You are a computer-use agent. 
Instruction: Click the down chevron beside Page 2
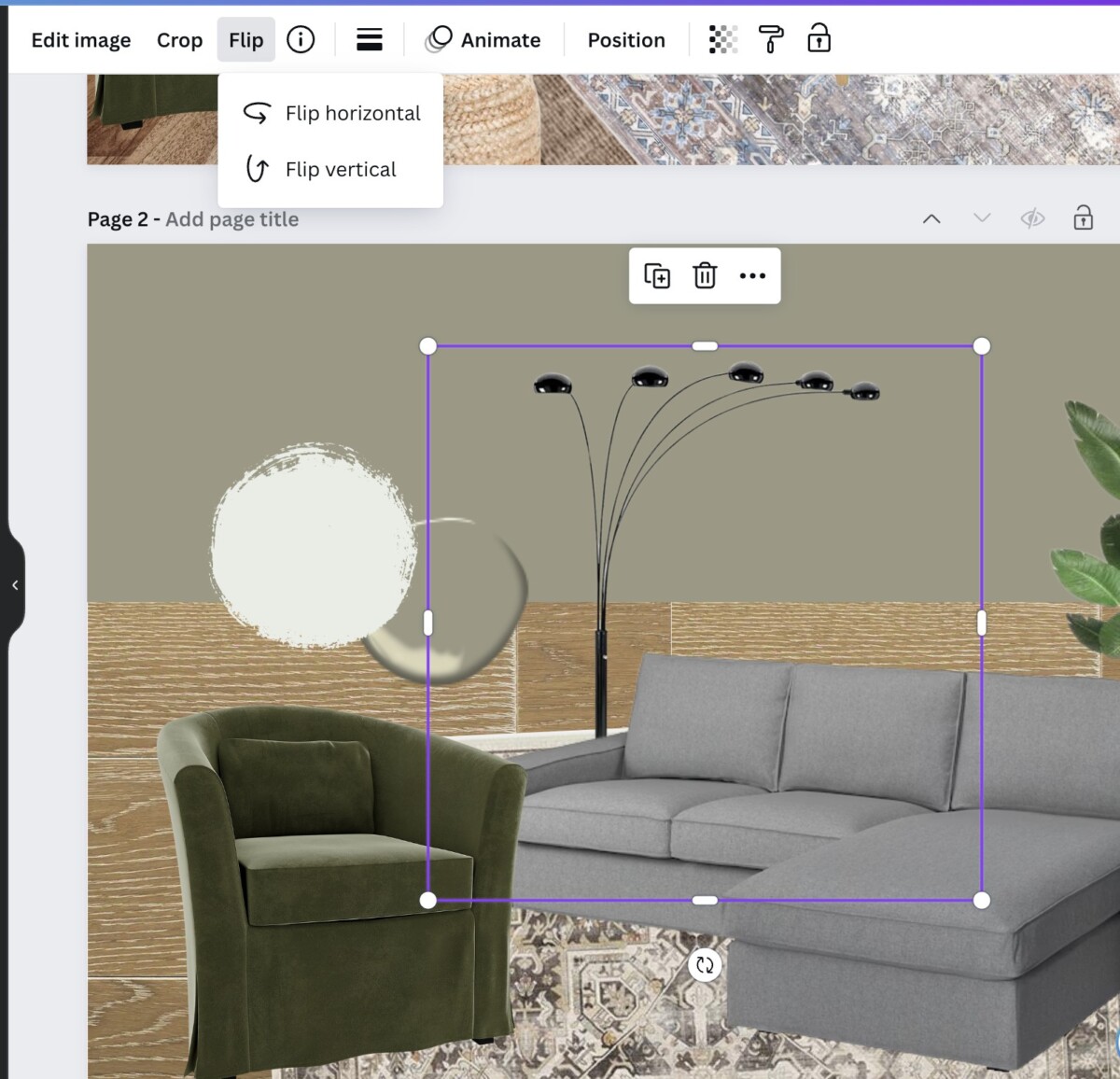pos(981,218)
